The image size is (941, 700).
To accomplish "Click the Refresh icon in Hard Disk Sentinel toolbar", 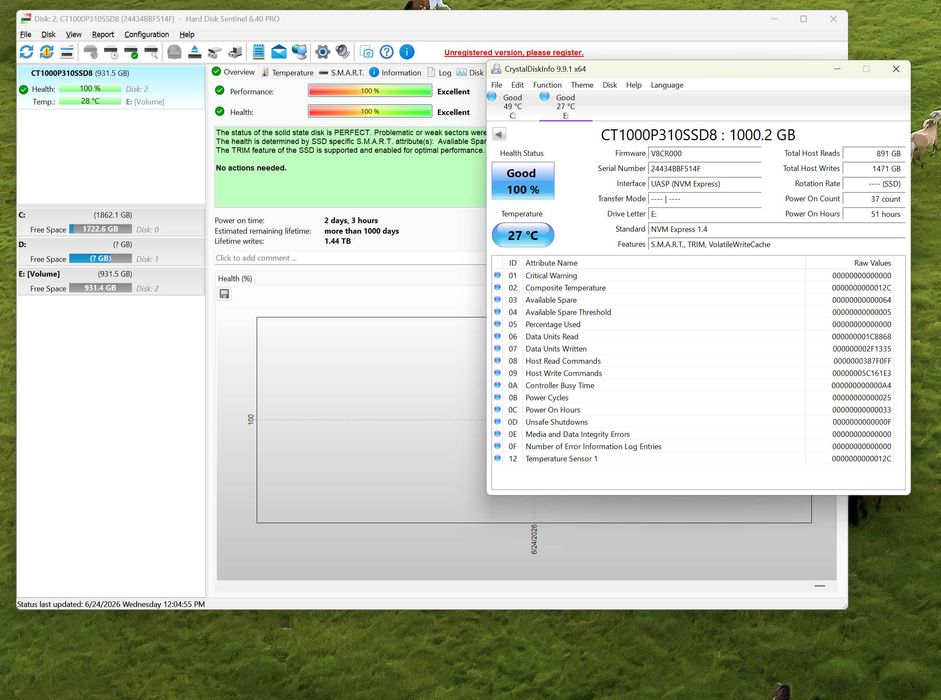I will pyautogui.click(x=26, y=52).
